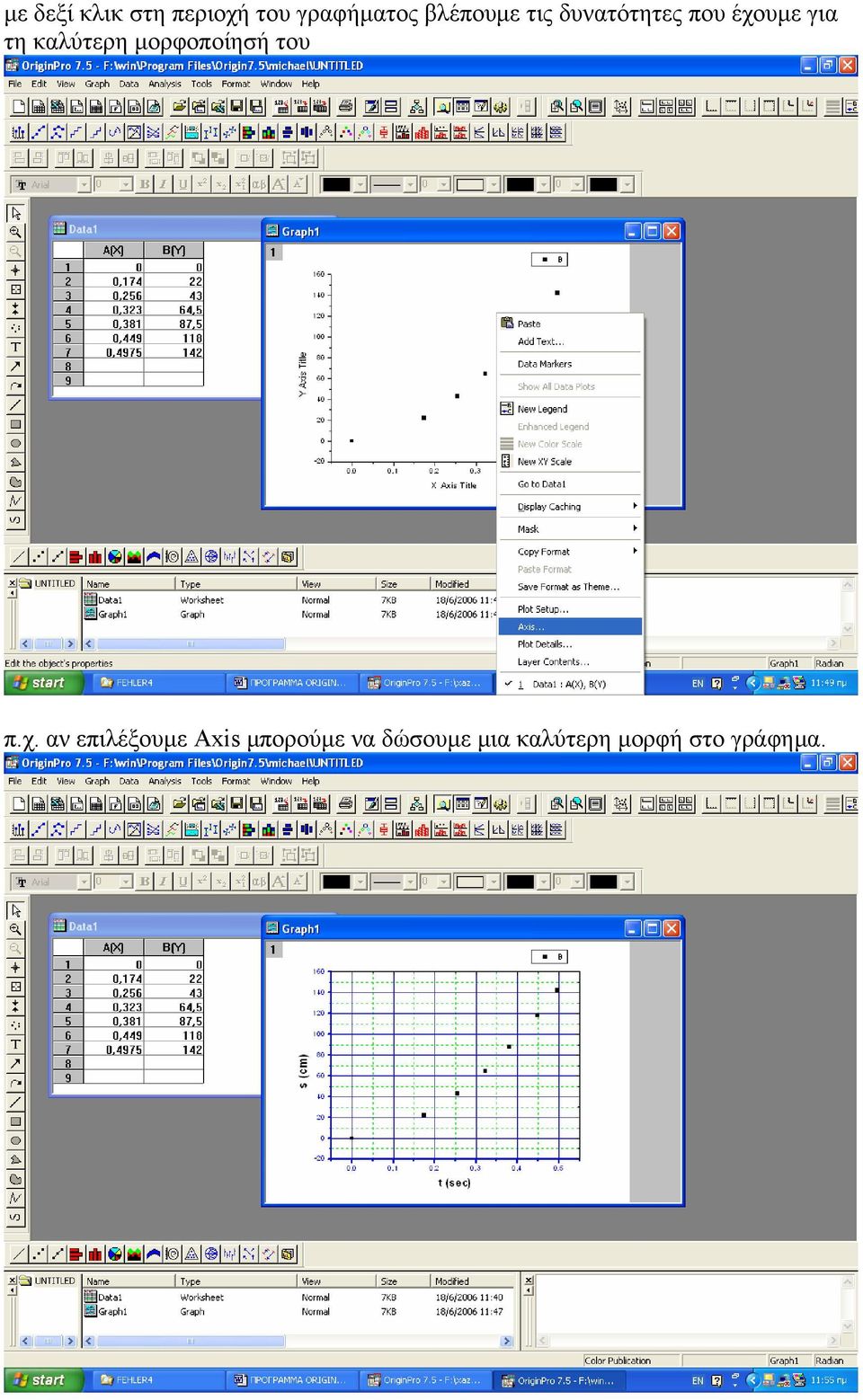Select Circle tool in the gridded-graph screenshot
The height and width of the screenshot is (1400, 863).
[15, 1141]
